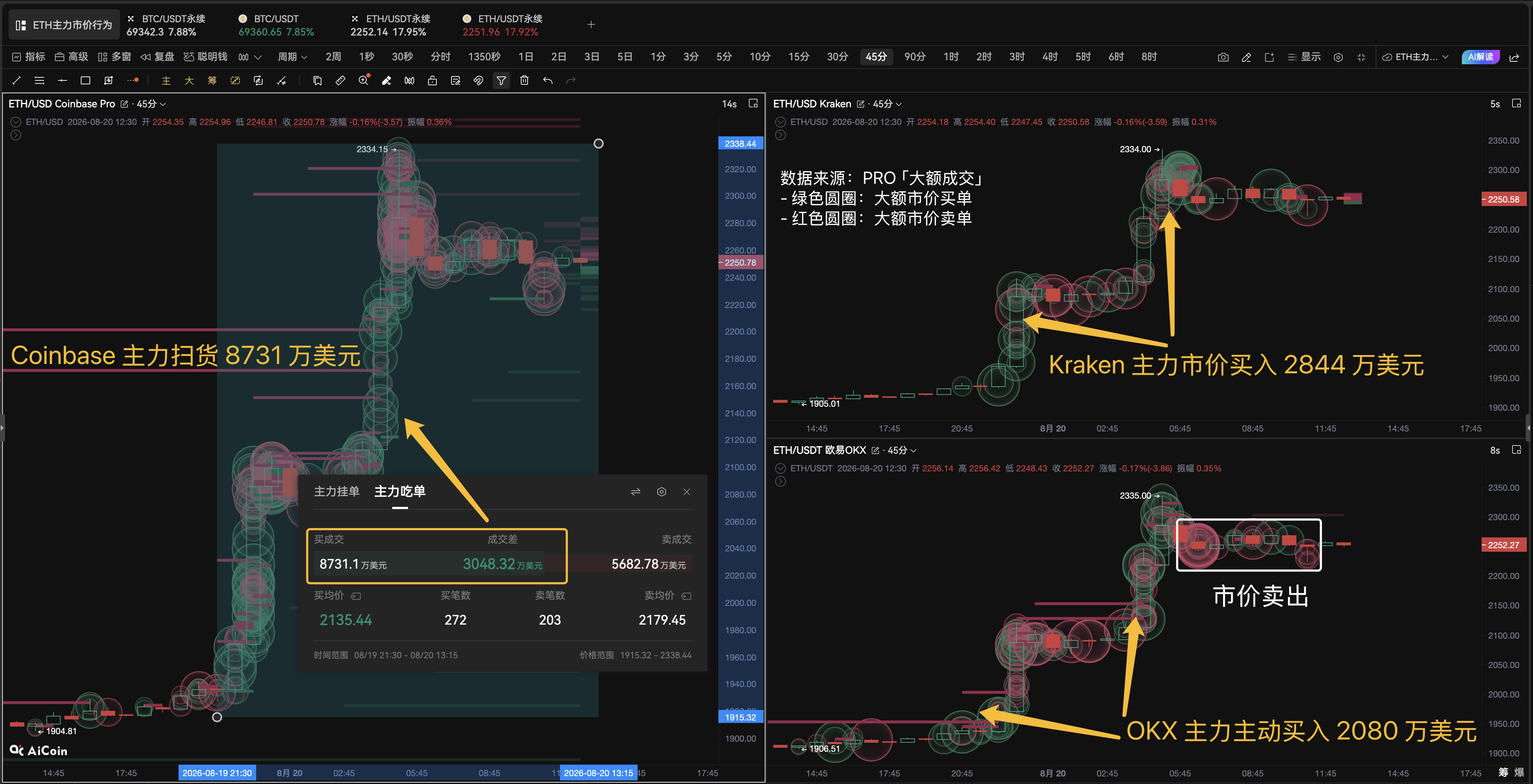Expand the ETH主力 layout dropdown
Image resolution: width=1533 pixels, height=784 pixels.
click(x=1414, y=57)
